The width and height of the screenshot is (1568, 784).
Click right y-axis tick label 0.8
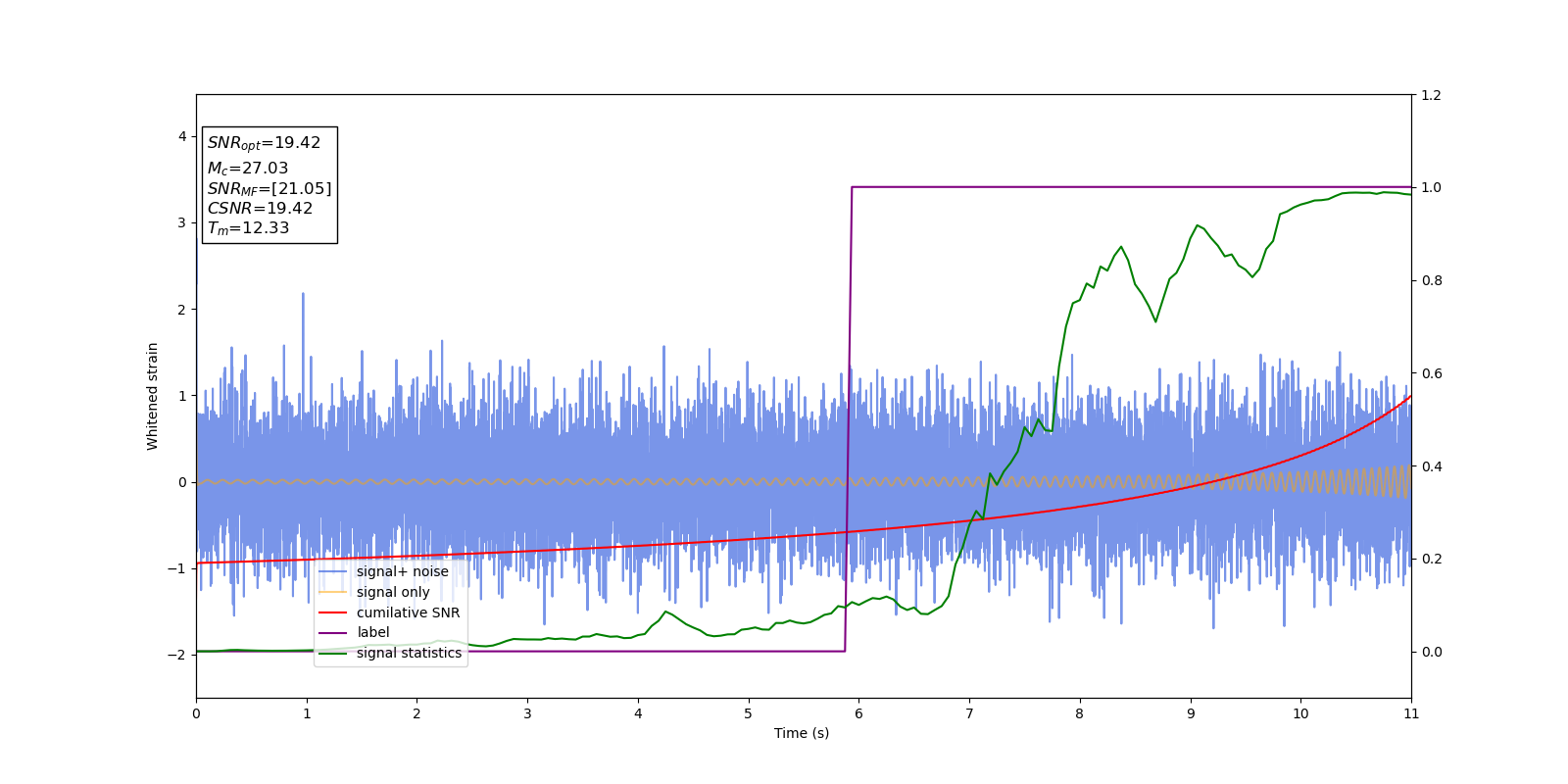[x=1431, y=280]
